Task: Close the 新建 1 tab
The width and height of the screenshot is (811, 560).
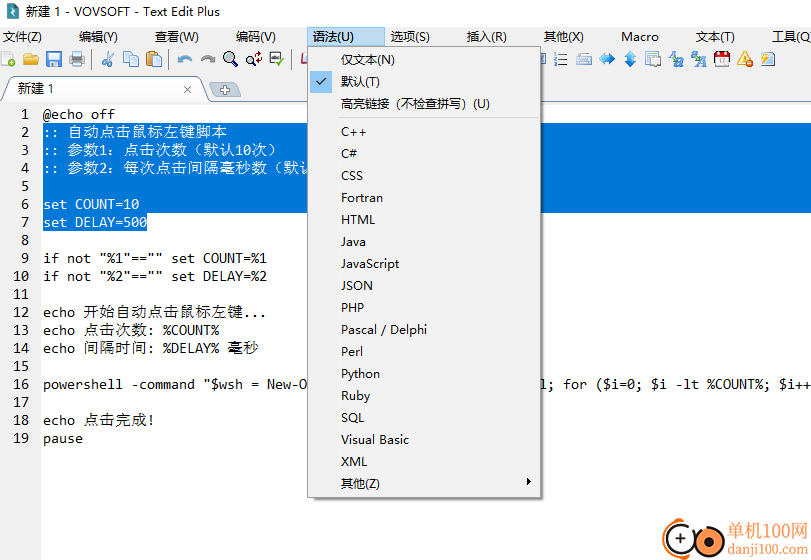Action: click(x=187, y=89)
